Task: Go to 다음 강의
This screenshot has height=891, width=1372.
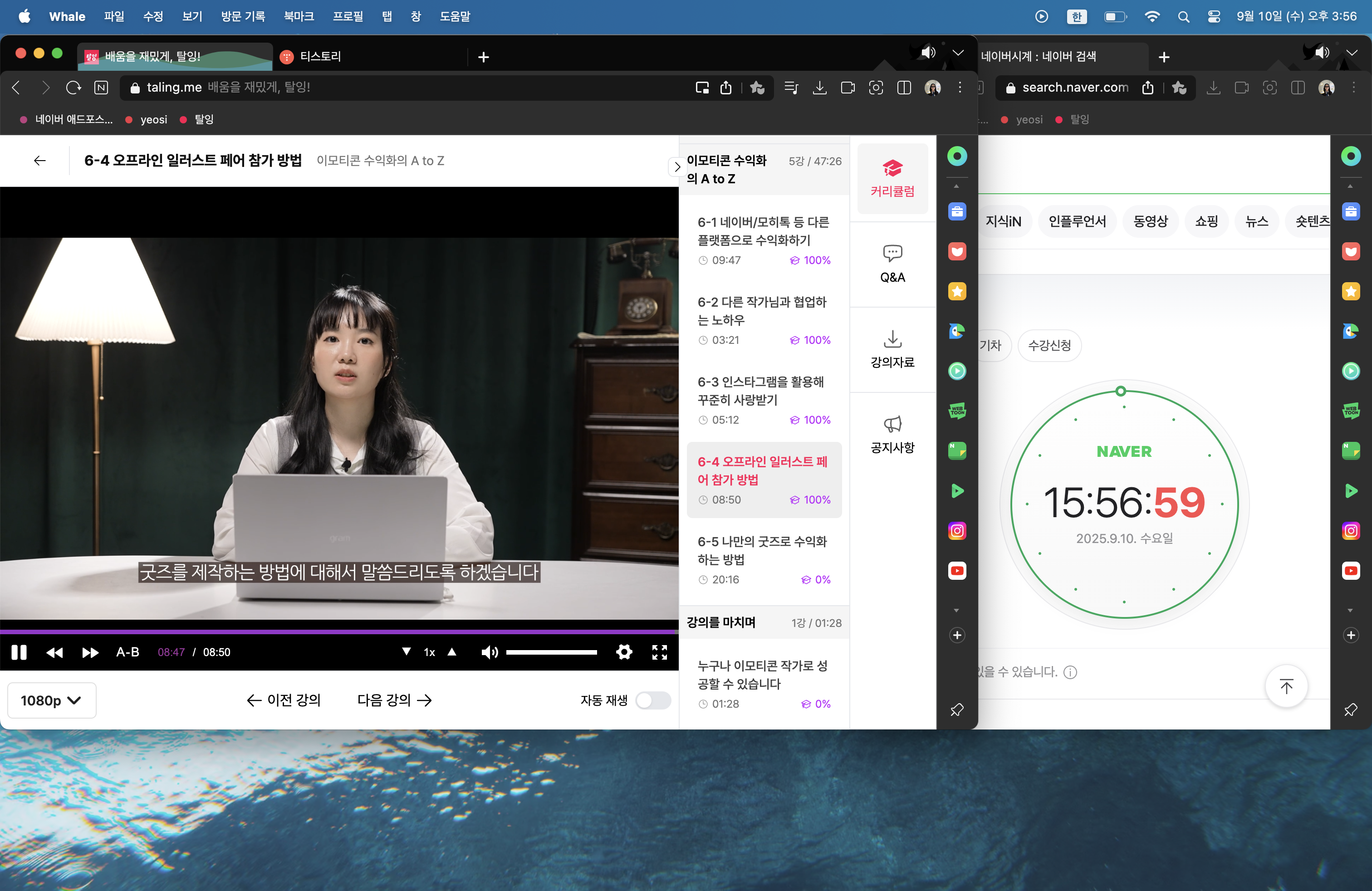Action: 394,700
